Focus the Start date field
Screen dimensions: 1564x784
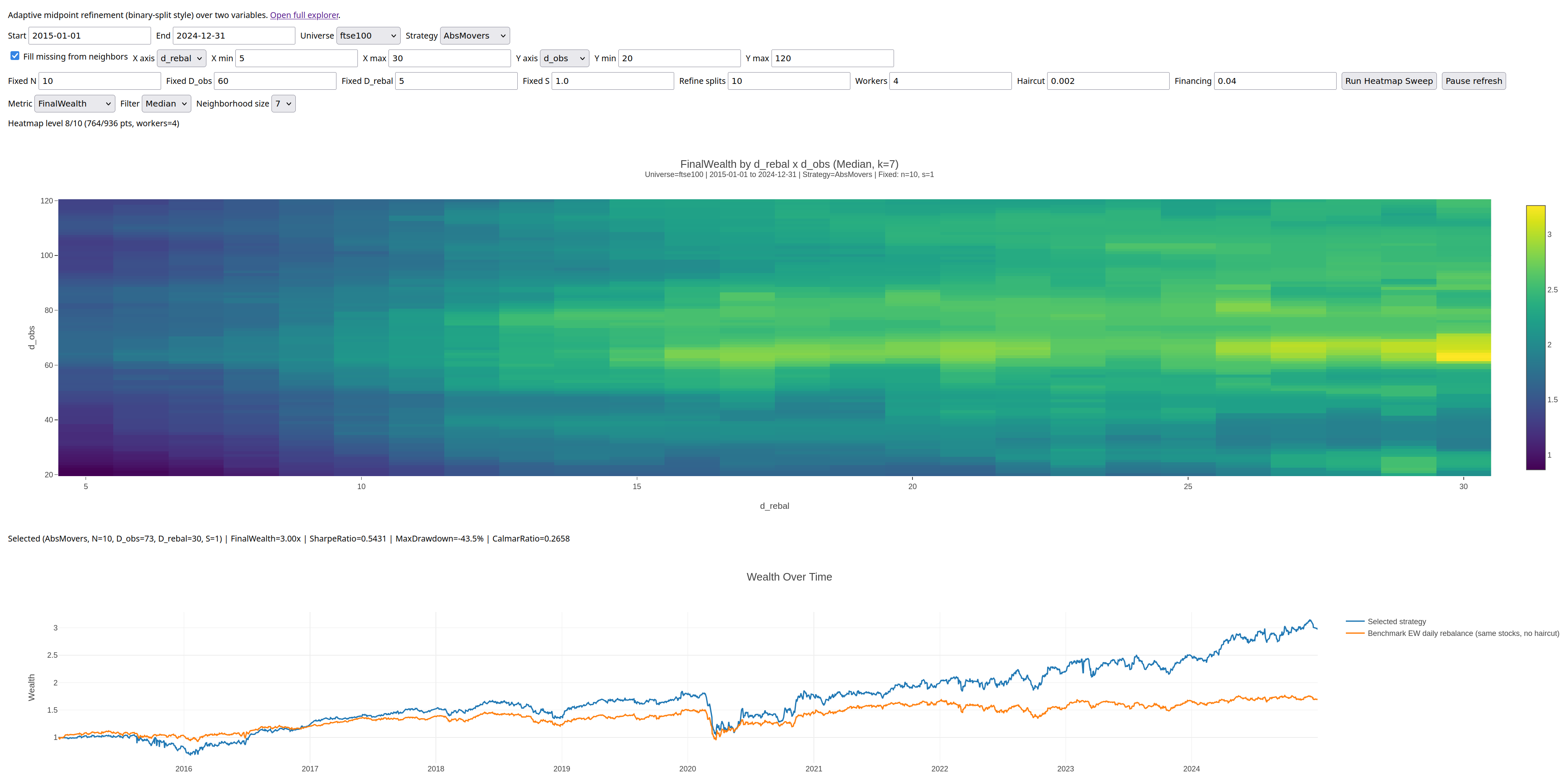click(90, 36)
